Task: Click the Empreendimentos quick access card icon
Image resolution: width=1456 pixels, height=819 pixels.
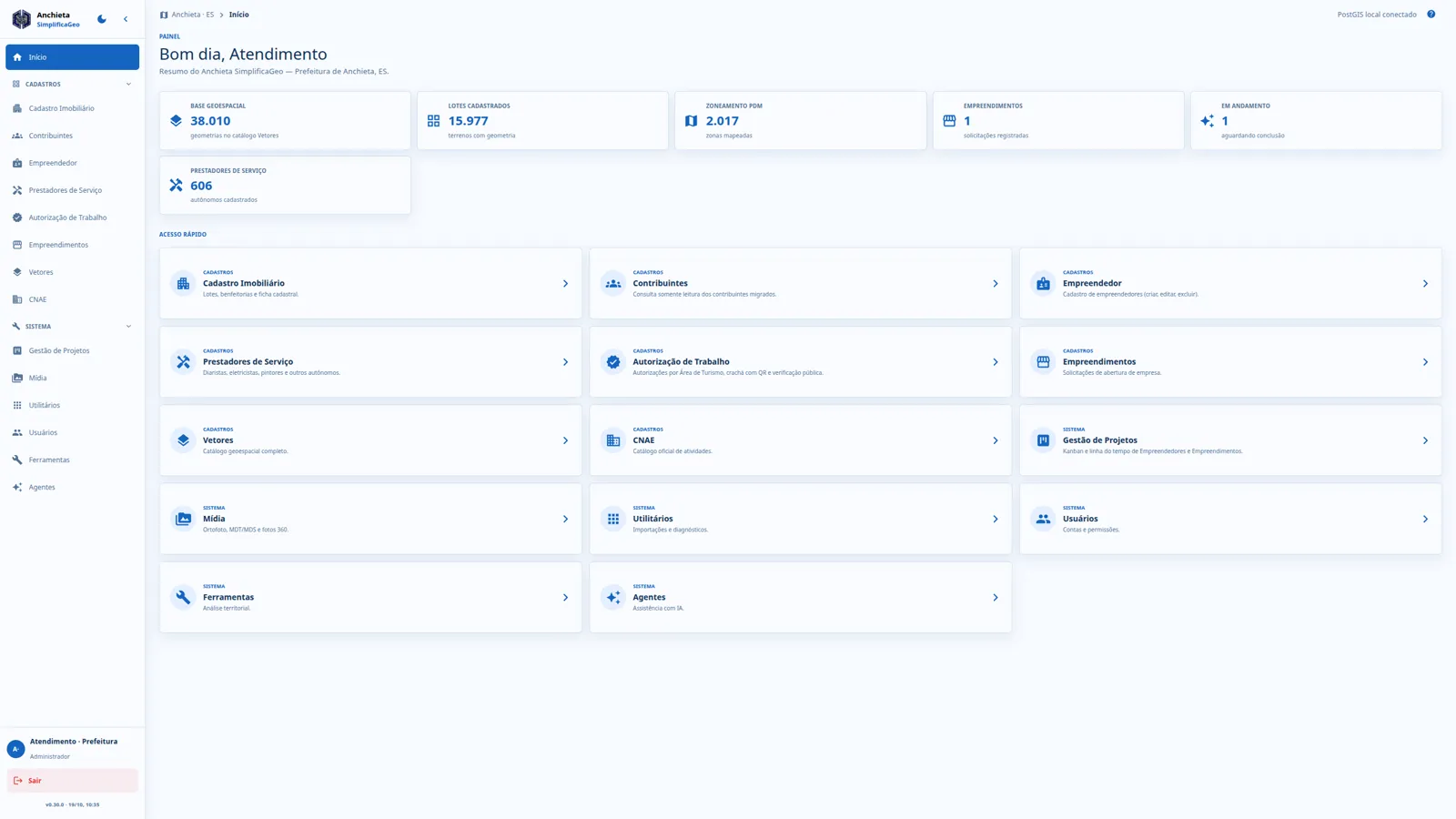Action: point(1043,362)
